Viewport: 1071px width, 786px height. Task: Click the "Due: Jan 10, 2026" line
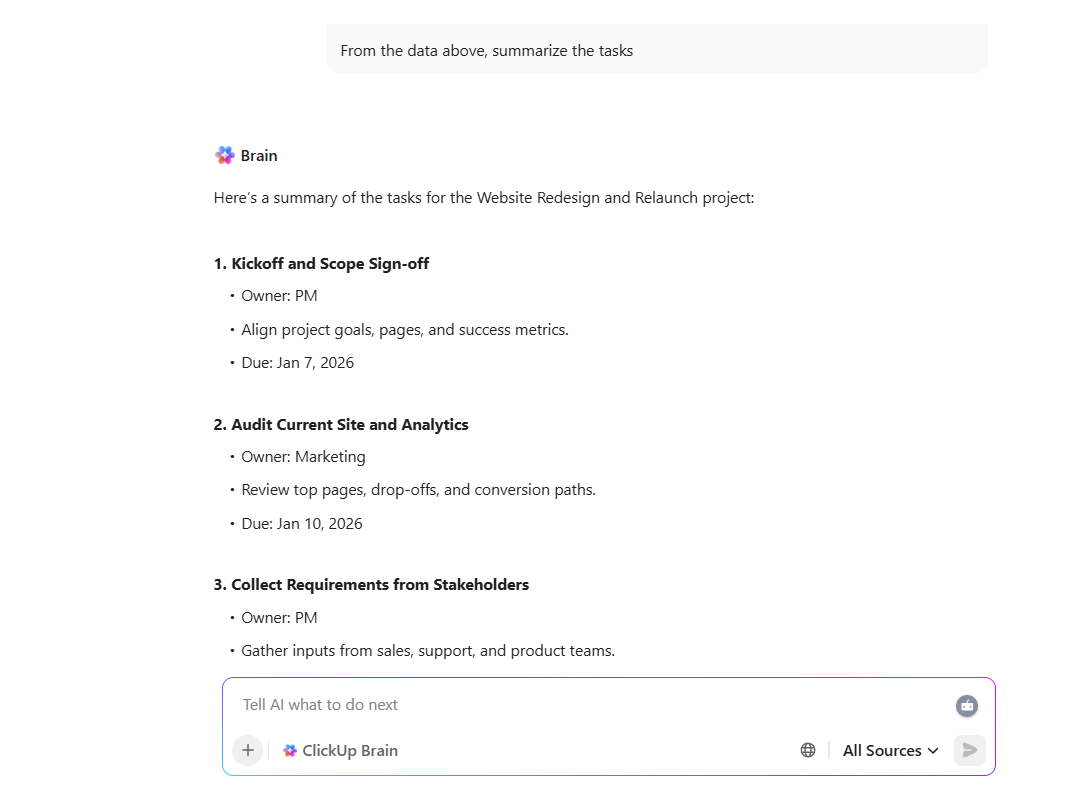coord(302,523)
